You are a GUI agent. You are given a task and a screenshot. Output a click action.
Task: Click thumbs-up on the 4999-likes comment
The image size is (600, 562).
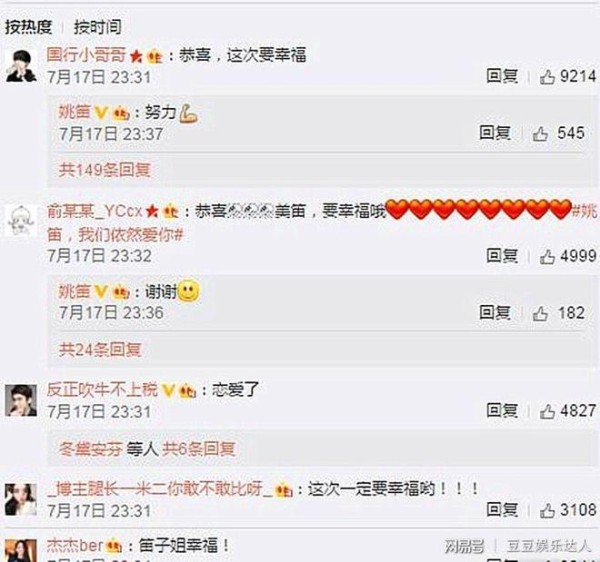[x=547, y=257]
